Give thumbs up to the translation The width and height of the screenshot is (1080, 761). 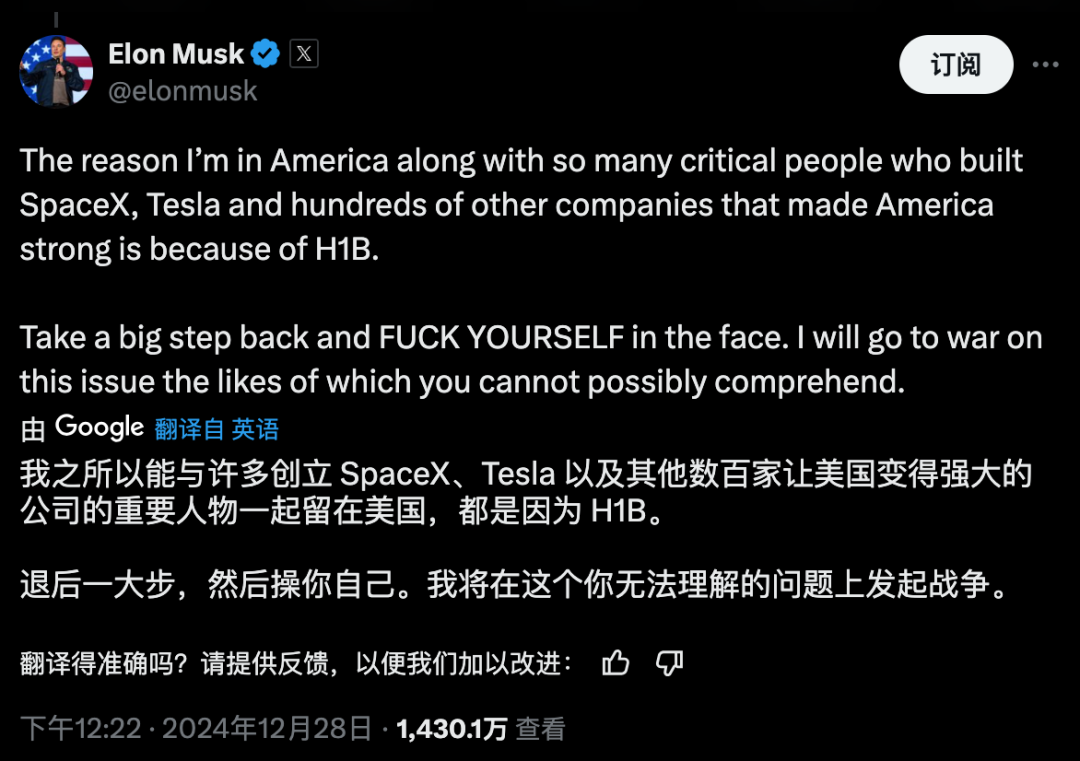click(x=616, y=662)
